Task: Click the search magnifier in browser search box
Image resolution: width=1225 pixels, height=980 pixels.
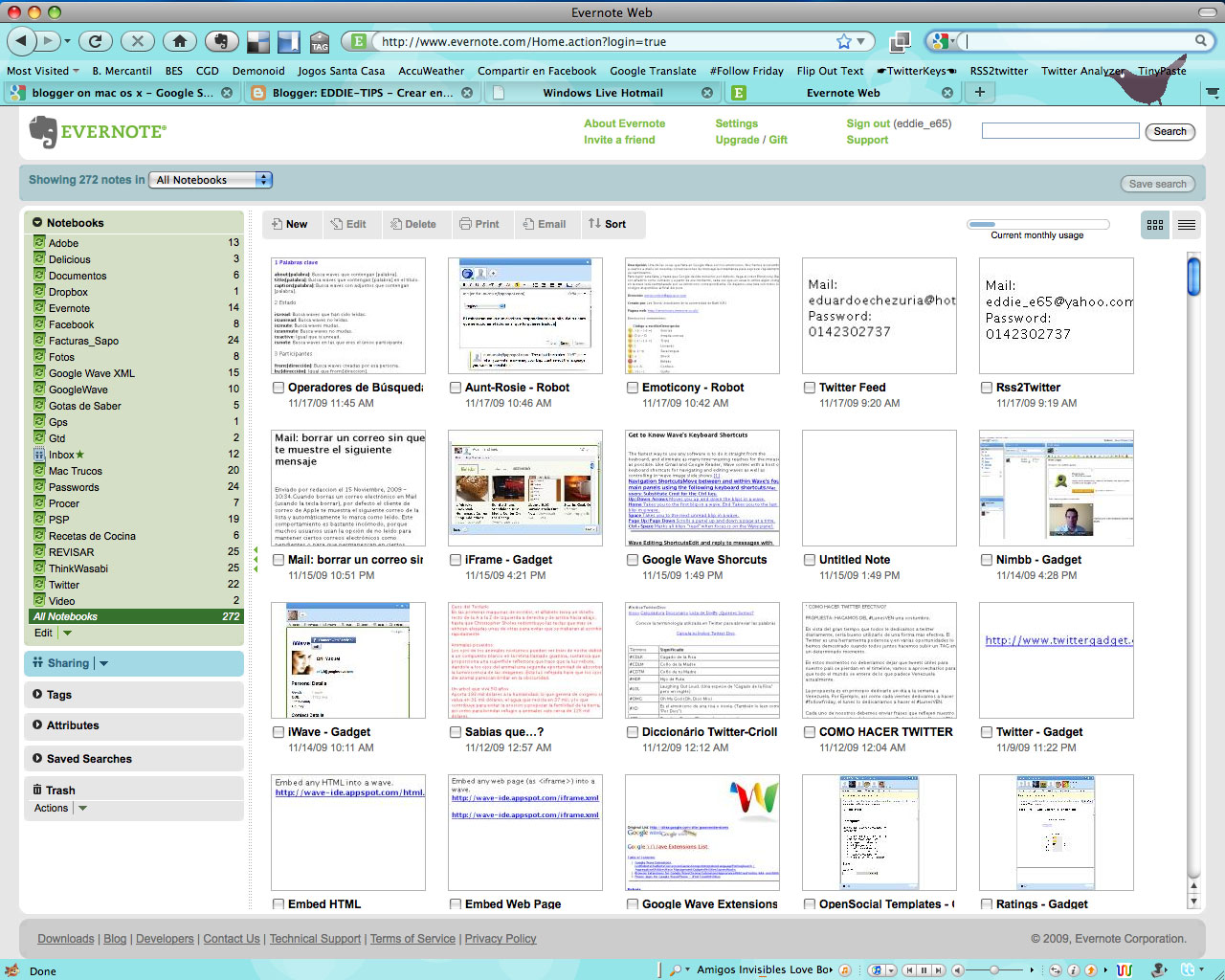Action: pos(1200,41)
